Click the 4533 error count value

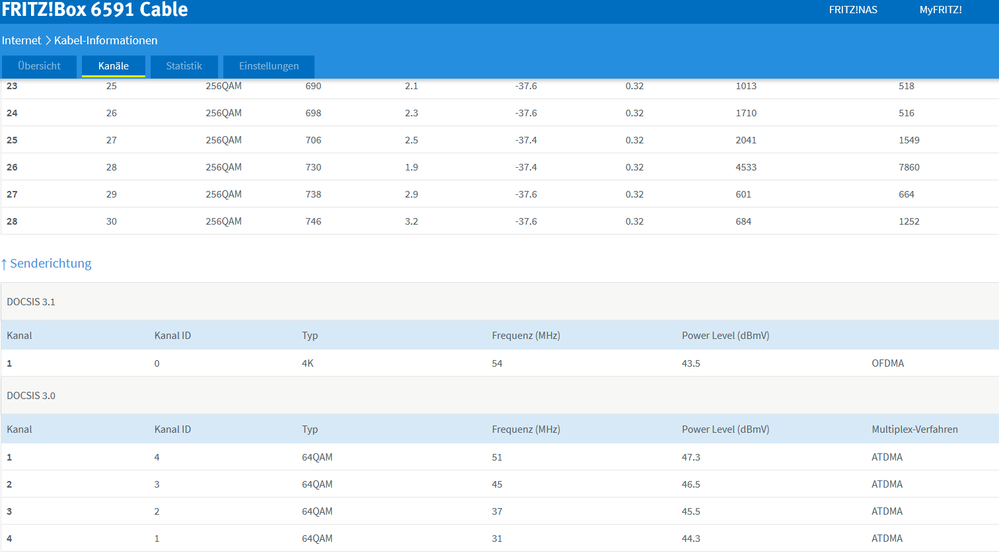click(746, 167)
